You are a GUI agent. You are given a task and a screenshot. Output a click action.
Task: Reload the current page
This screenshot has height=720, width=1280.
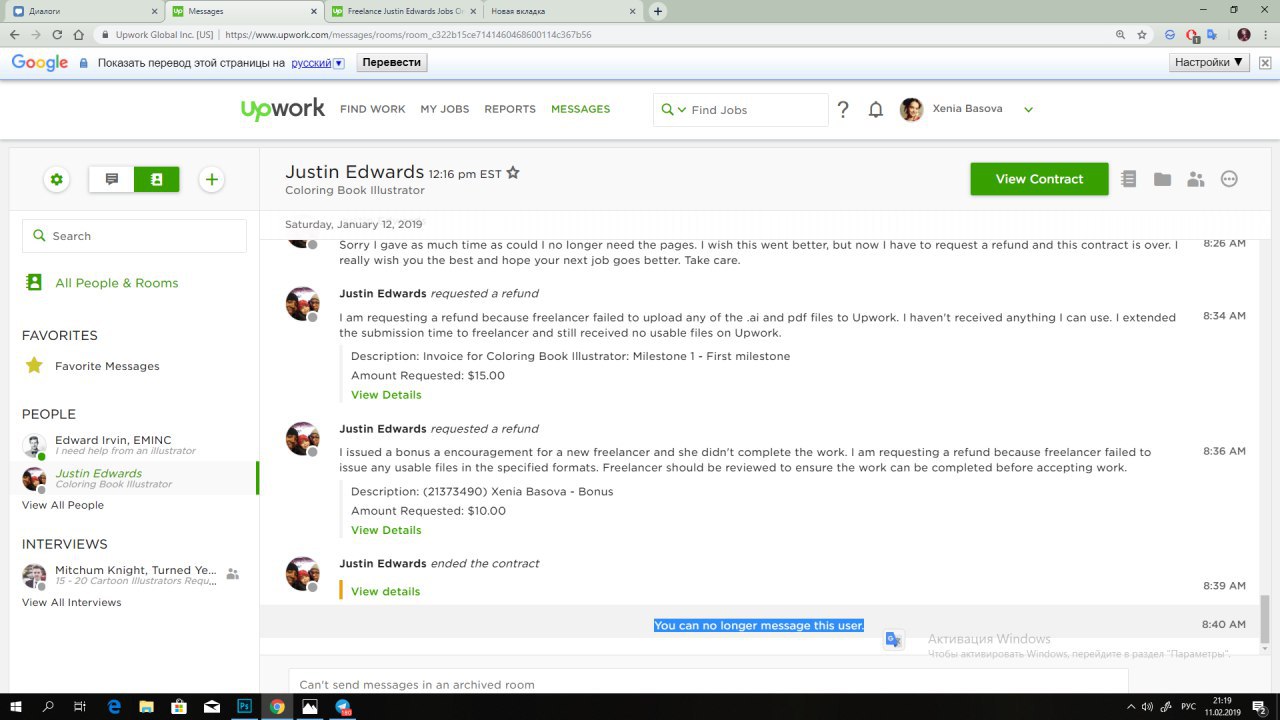pyautogui.click(x=57, y=34)
